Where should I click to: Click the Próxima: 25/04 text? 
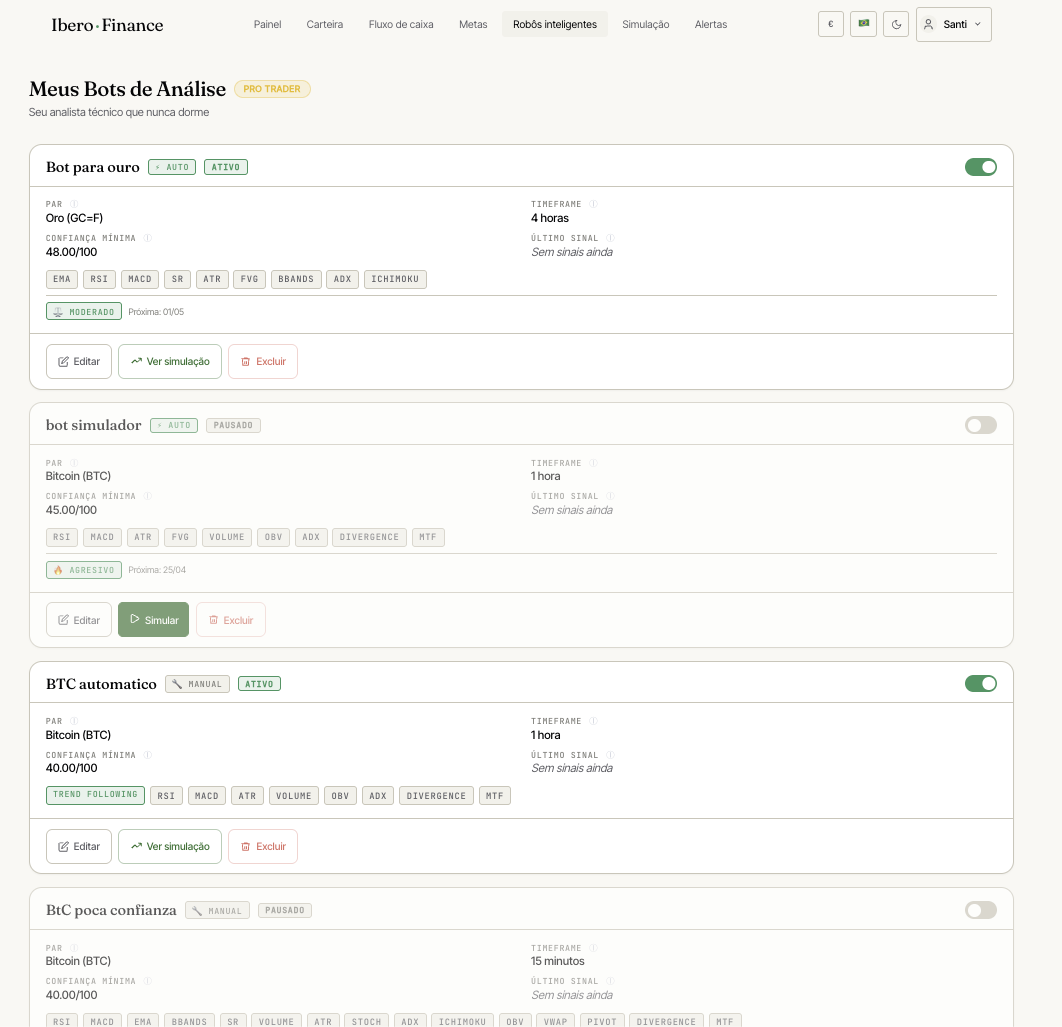coord(157,570)
